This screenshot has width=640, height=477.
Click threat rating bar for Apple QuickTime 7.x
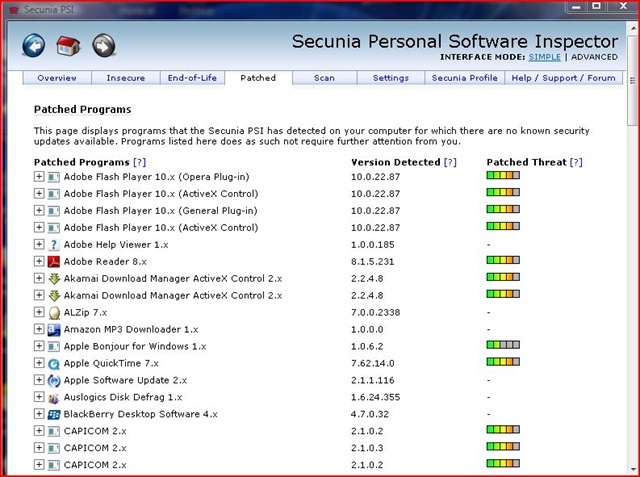pyautogui.click(x=503, y=362)
